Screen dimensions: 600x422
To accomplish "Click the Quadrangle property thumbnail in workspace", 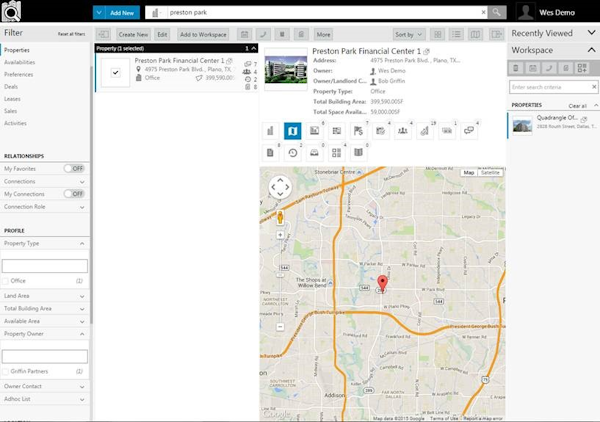I will point(521,124).
